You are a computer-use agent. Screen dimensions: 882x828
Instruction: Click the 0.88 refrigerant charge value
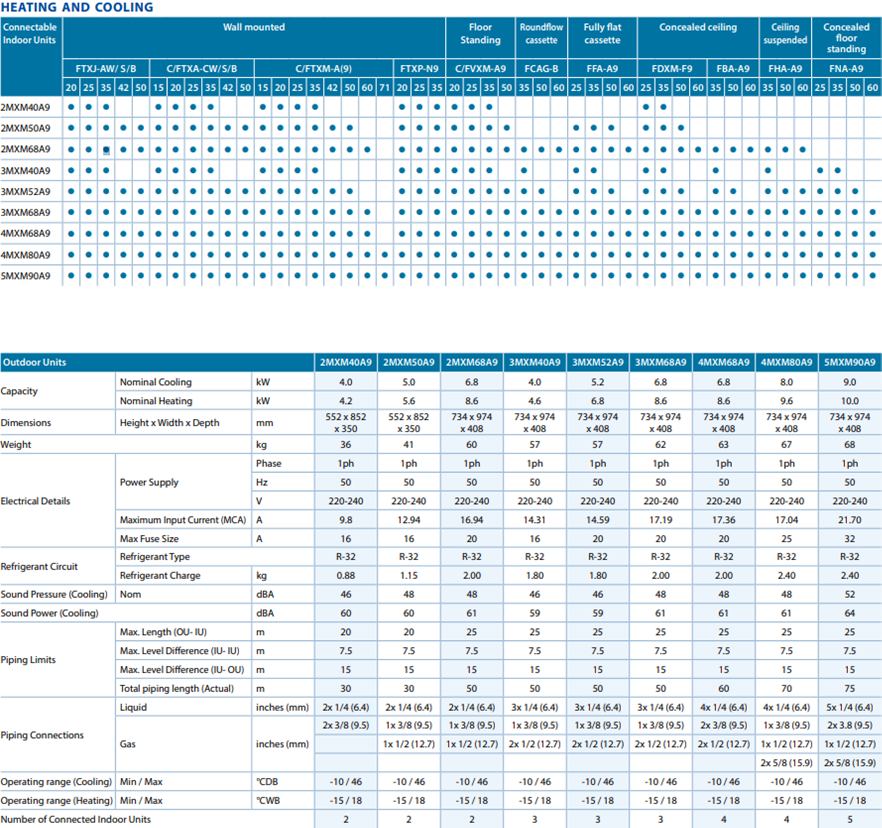(x=345, y=576)
